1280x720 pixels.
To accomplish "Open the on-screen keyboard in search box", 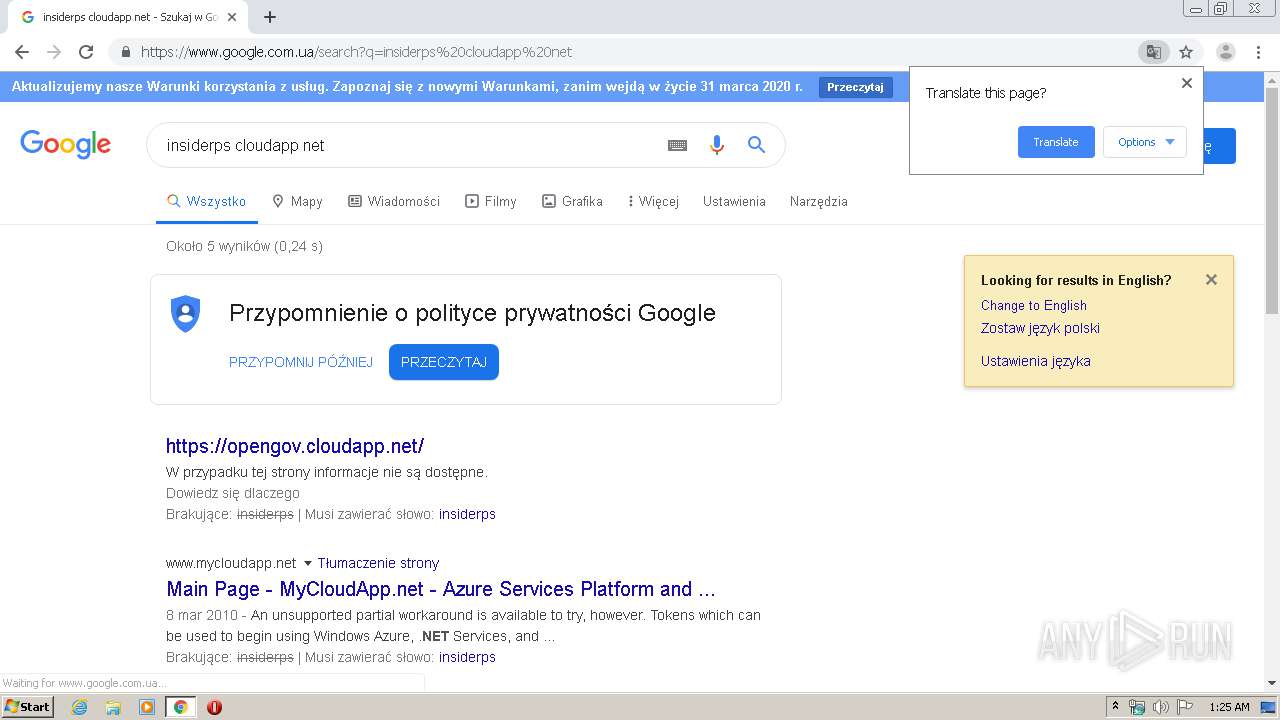I will click(x=677, y=145).
